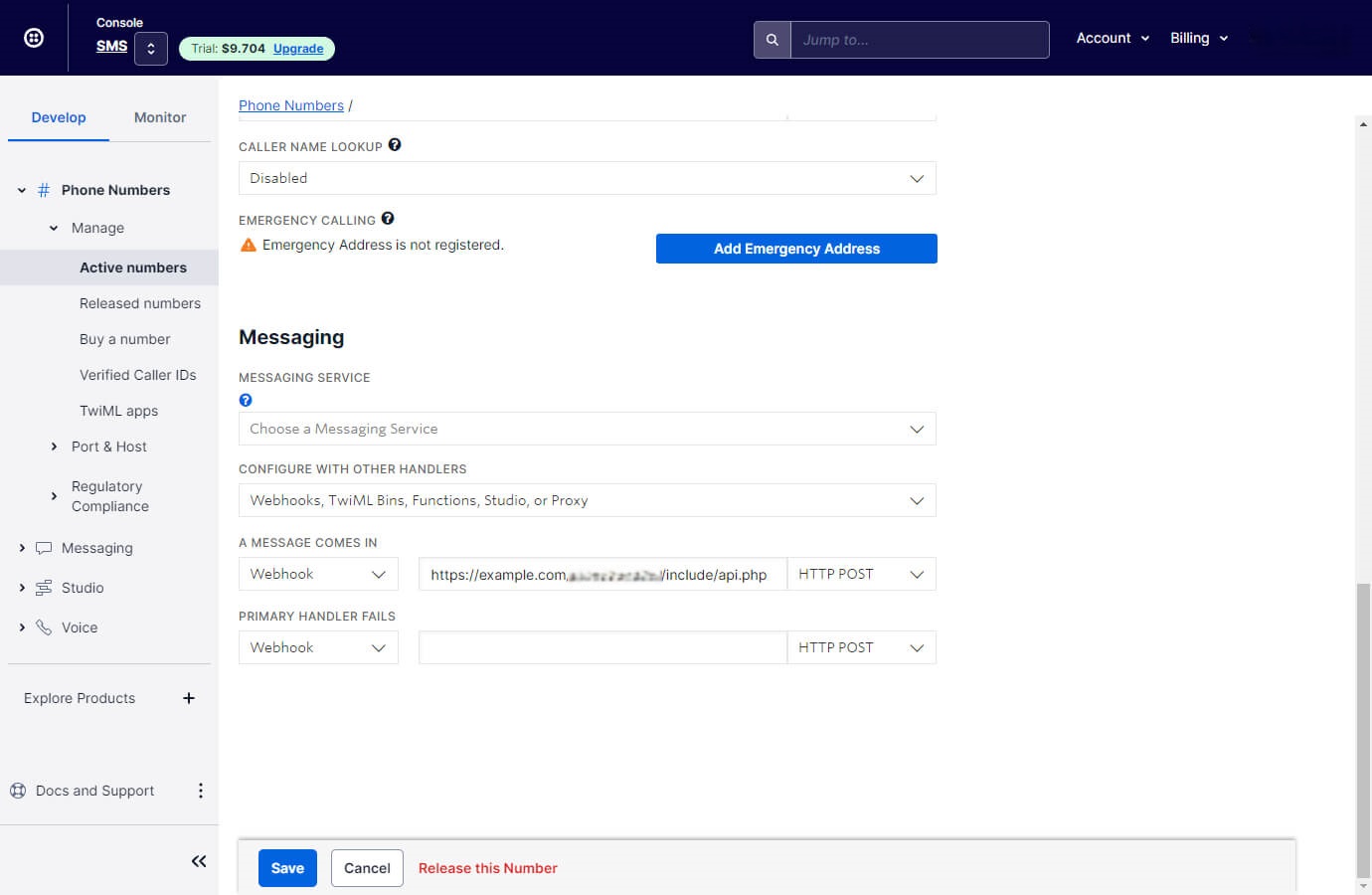
Task: Click the Messaging Service help icon
Action: point(246,400)
